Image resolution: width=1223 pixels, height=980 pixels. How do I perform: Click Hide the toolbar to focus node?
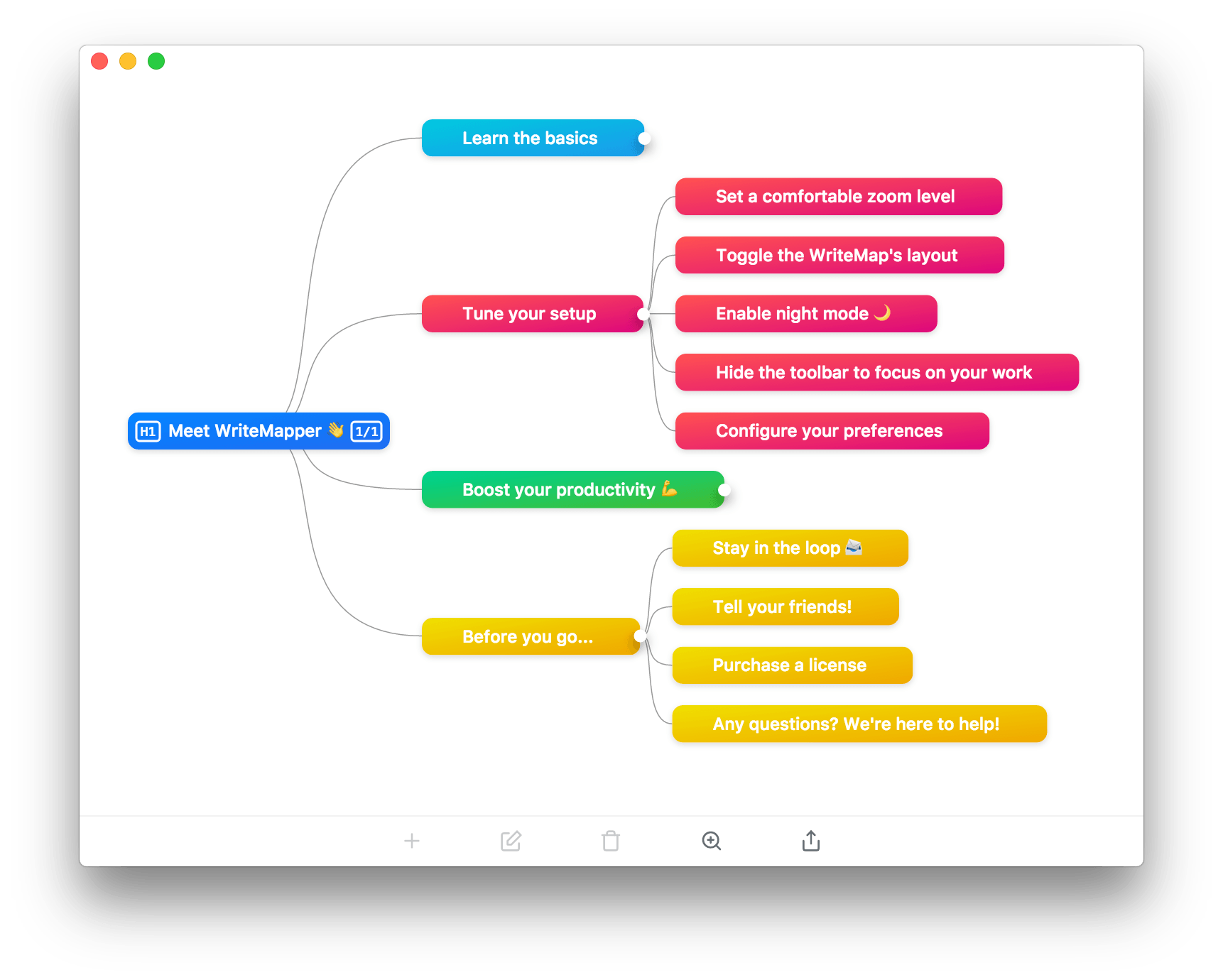(876, 373)
